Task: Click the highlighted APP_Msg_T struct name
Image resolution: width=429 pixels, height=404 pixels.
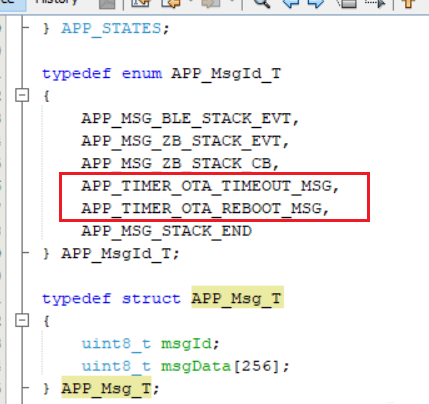Action: click(237, 298)
